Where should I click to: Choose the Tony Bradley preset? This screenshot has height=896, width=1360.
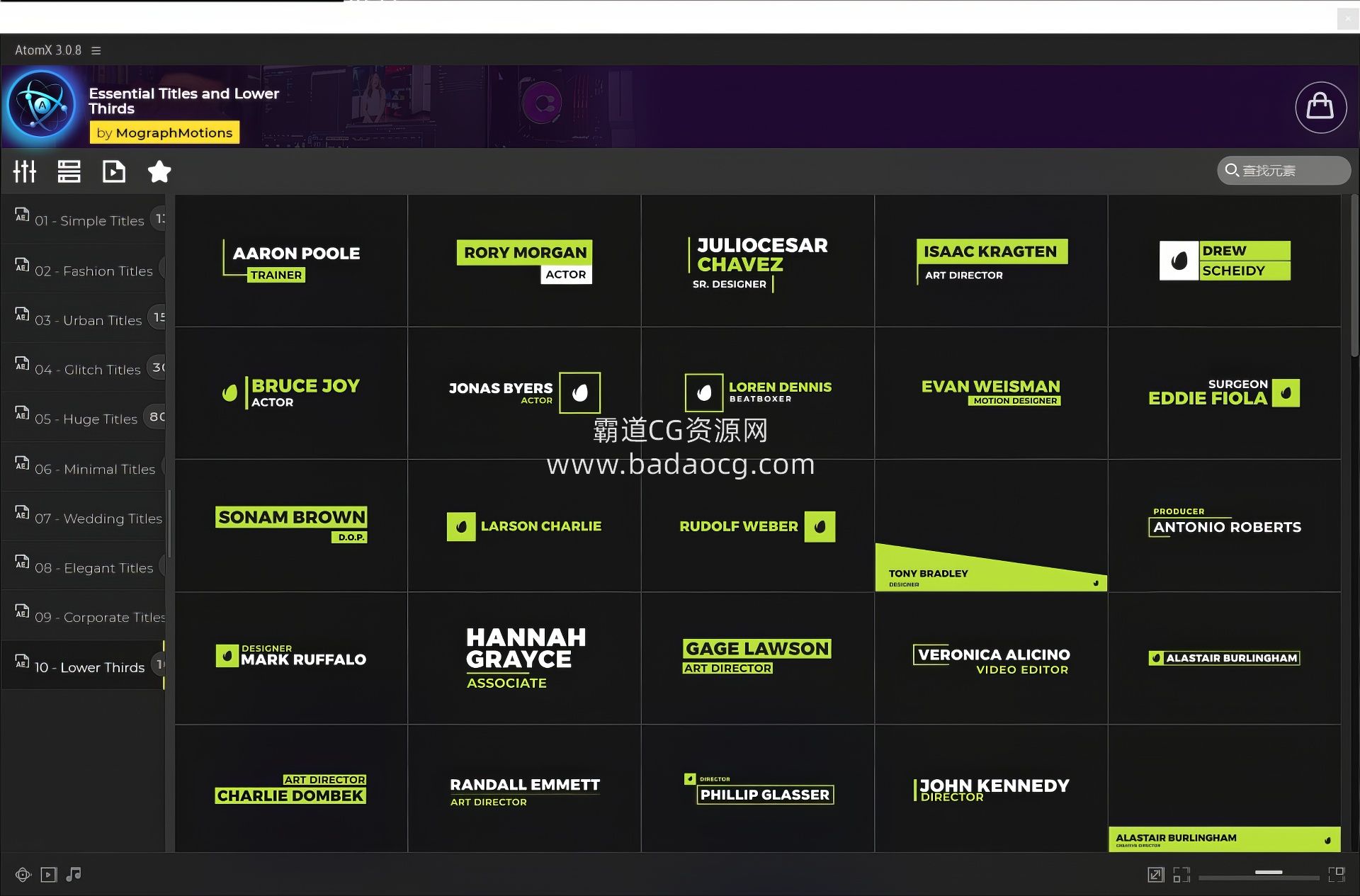tap(991, 526)
